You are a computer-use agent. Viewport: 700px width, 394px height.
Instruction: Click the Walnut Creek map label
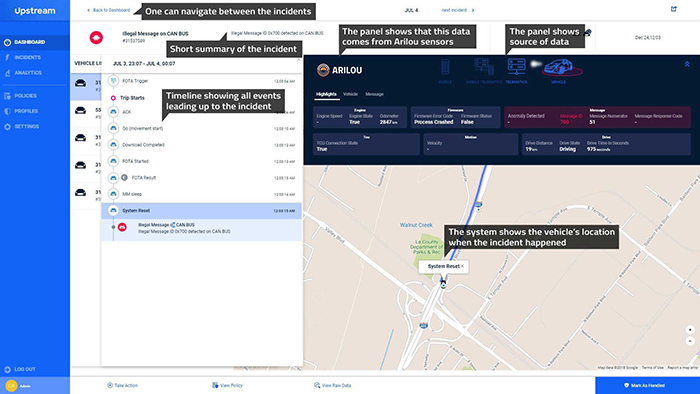416,225
